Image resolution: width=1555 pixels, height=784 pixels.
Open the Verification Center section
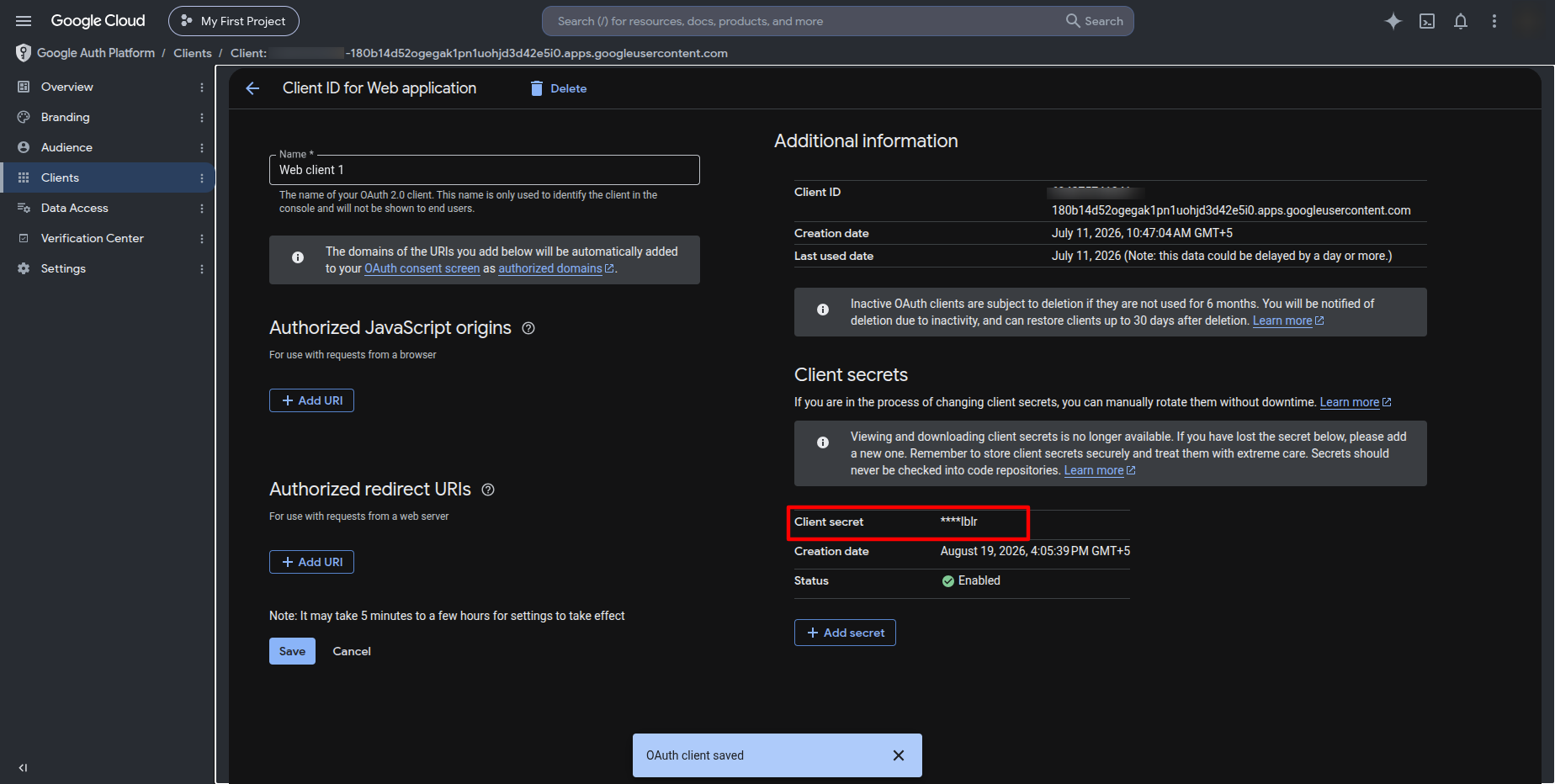[92, 238]
